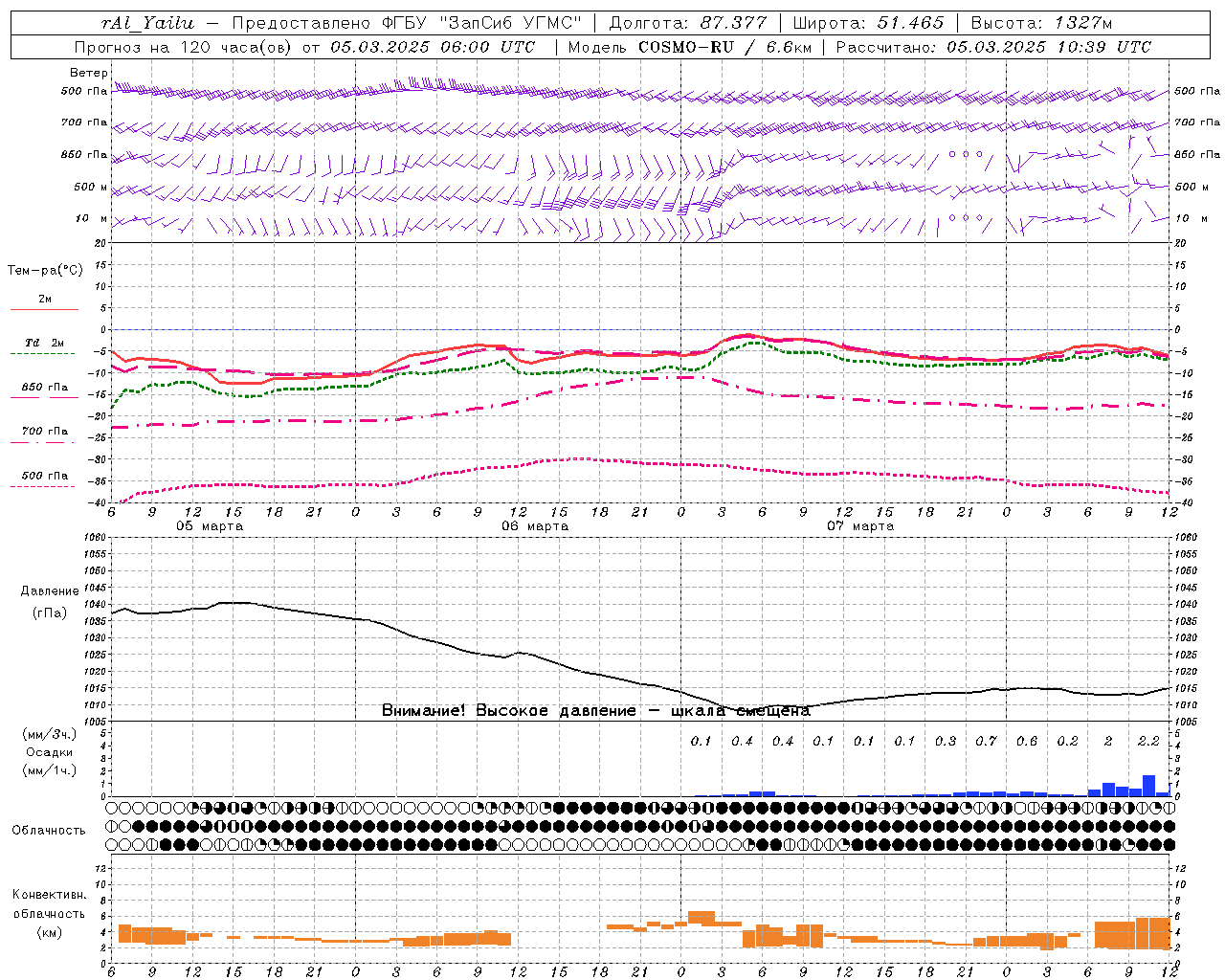This screenshot has height=980, width=1225.
Task: Click the (гПа) unit label under Давление
Action: (50, 612)
